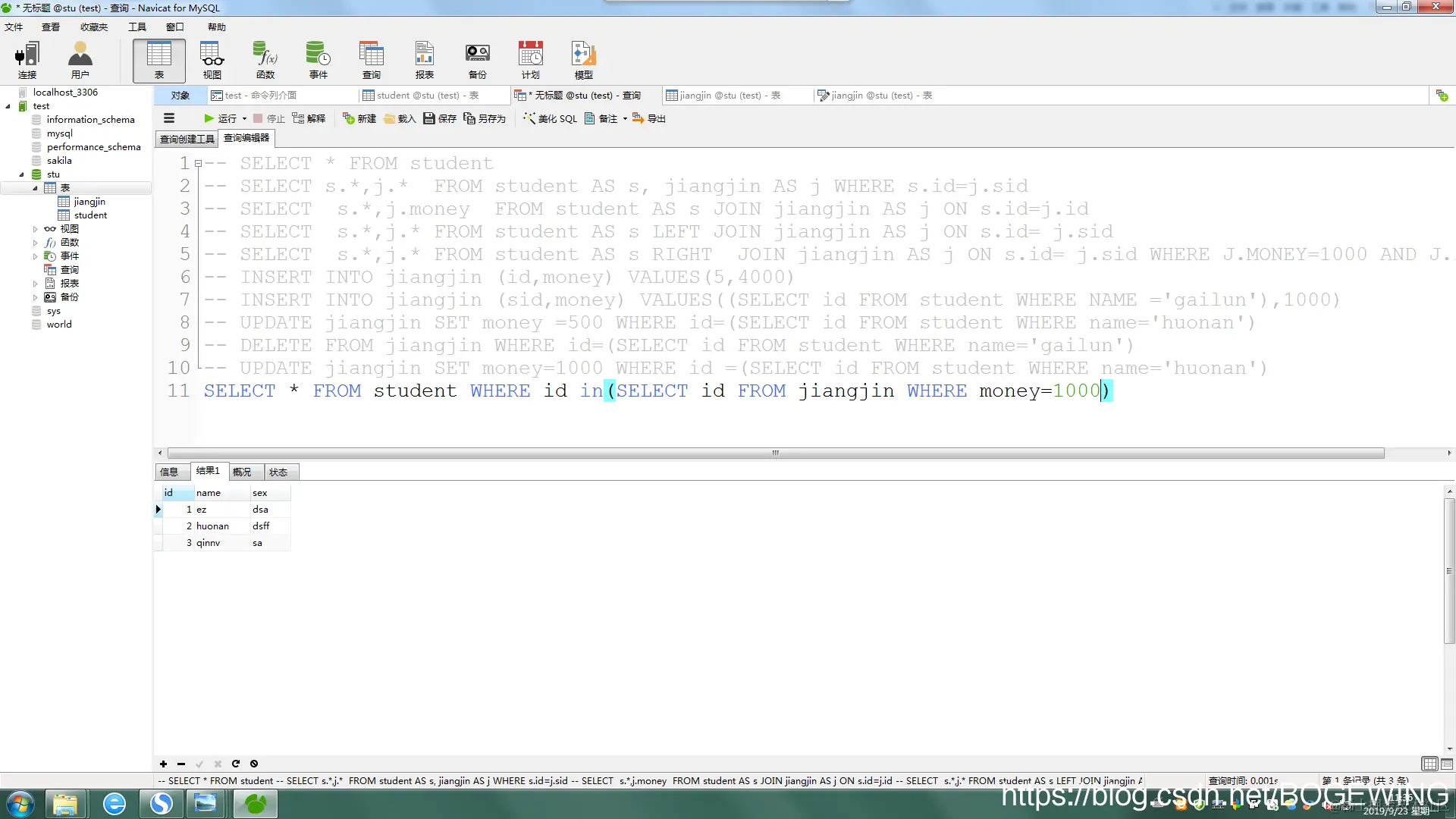This screenshot has width=1456, height=819.
Task: Open the 工具 tools menu
Action: (136, 27)
